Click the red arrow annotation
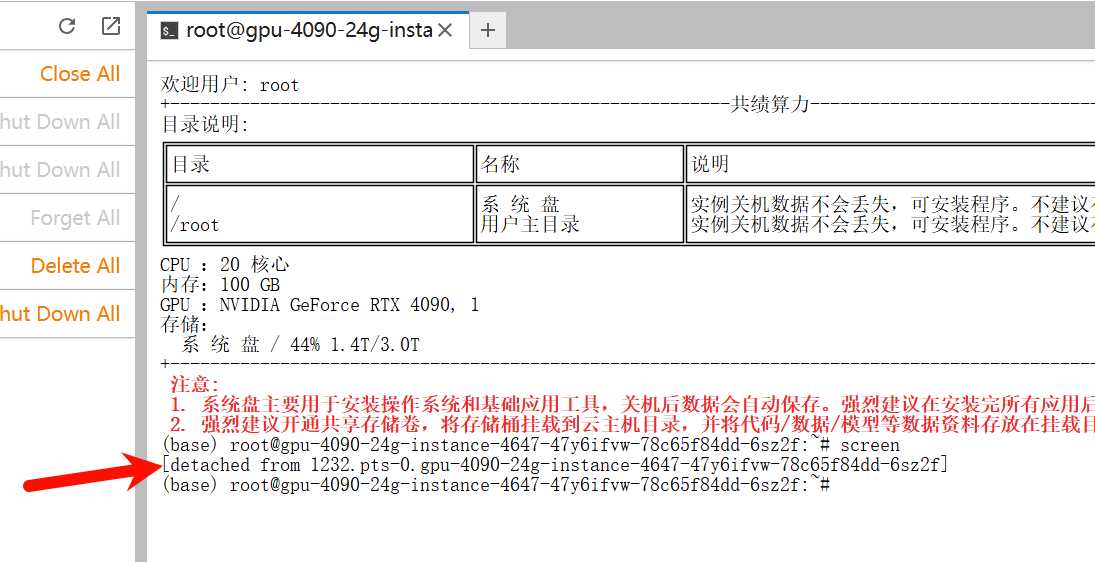Viewport: 1095px width, 562px height. click(90, 474)
